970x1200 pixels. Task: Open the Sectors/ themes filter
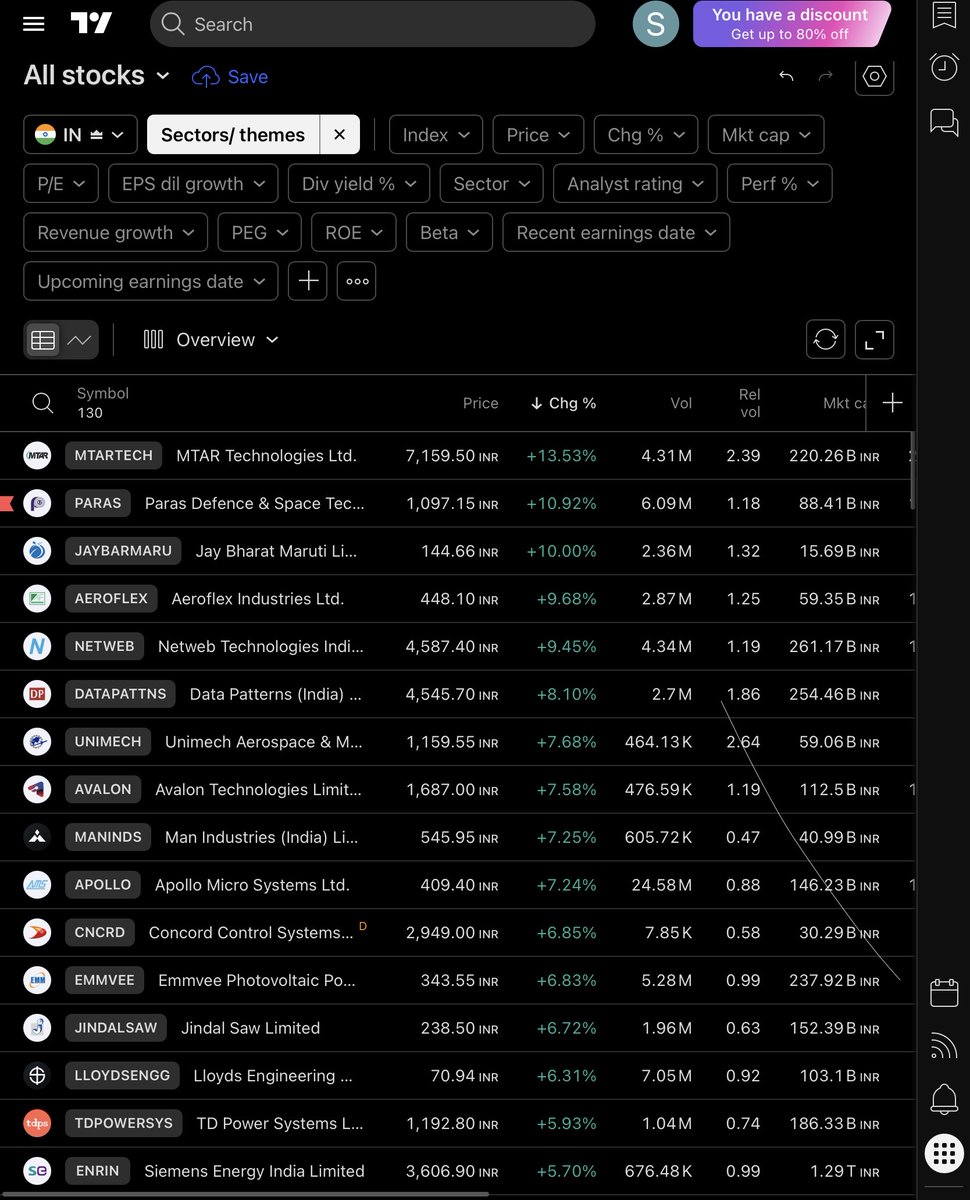[233, 135]
